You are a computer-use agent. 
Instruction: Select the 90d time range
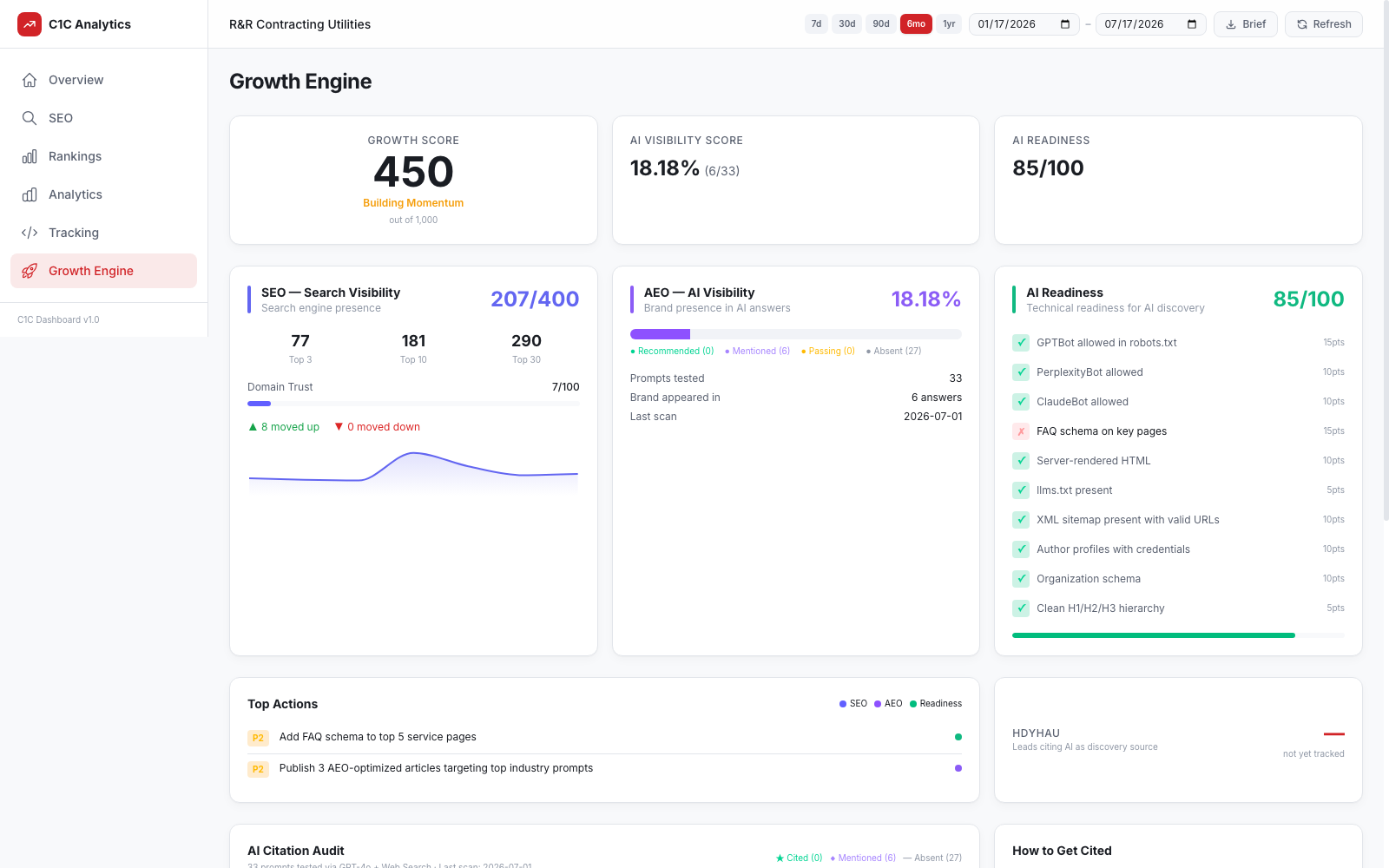[x=881, y=24]
